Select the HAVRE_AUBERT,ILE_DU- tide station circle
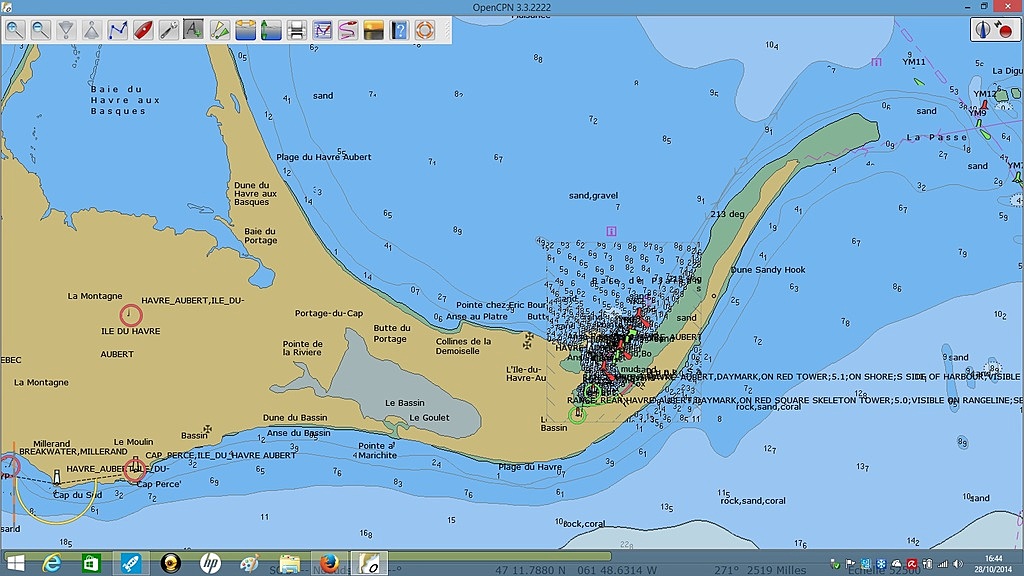Screen dimensions: 1024x576 coord(131,315)
